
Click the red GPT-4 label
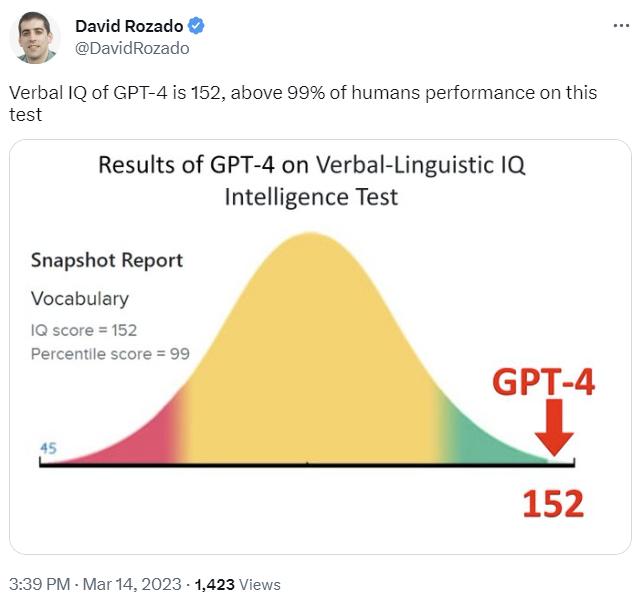(541, 383)
